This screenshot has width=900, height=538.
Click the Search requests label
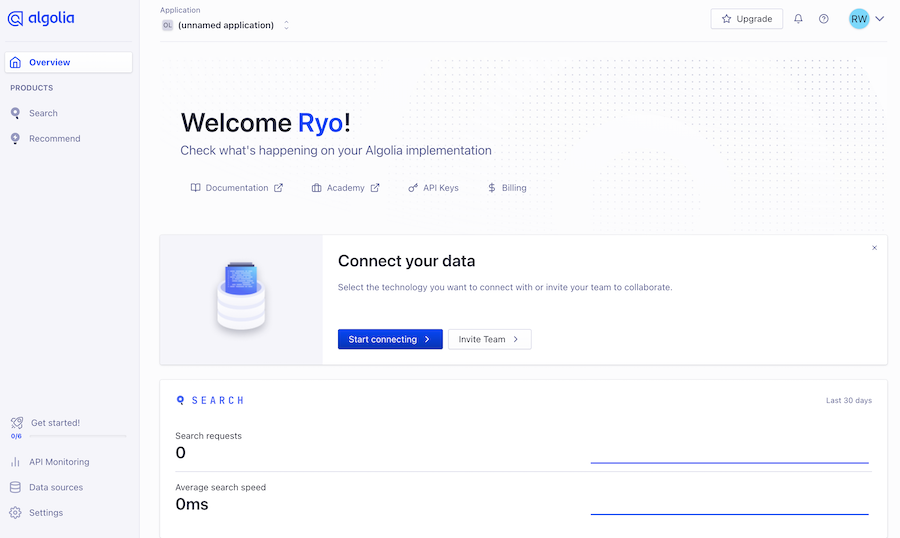(208, 436)
